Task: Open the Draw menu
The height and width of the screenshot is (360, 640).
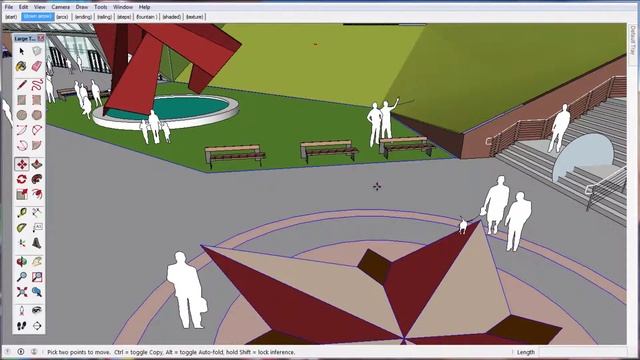Action: pyautogui.click(x=82, y=7)
